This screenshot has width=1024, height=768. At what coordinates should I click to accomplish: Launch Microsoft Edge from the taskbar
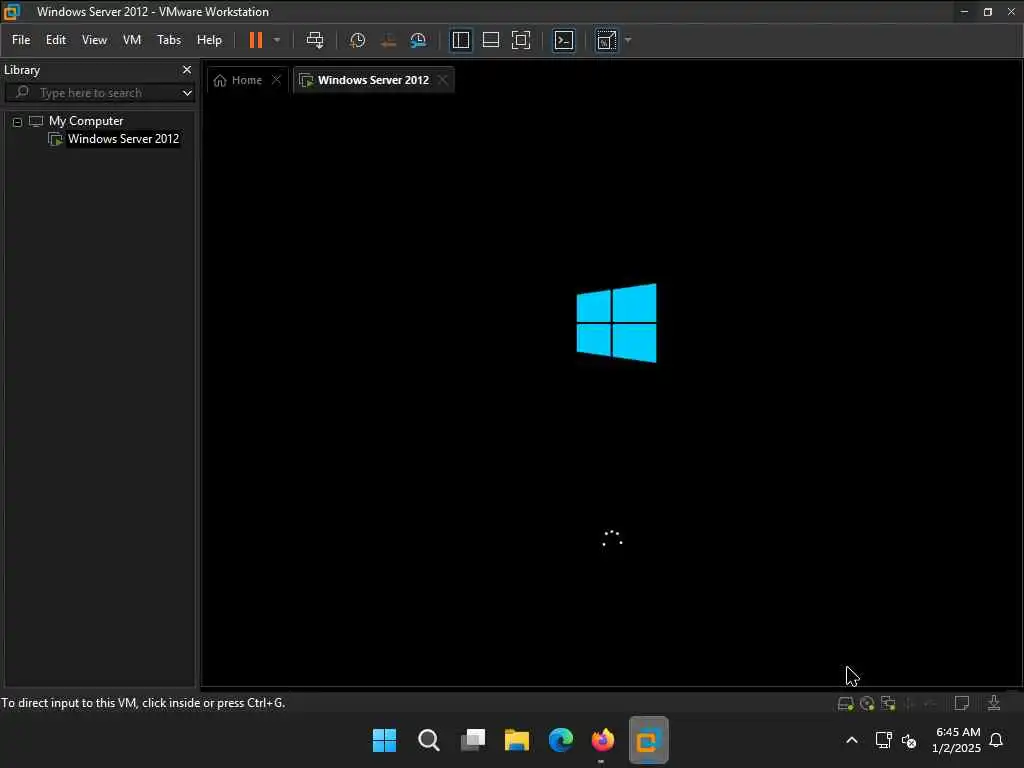560,741
